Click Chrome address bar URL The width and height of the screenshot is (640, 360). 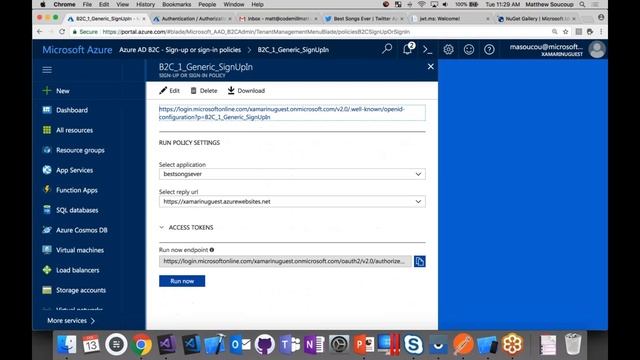256,32
